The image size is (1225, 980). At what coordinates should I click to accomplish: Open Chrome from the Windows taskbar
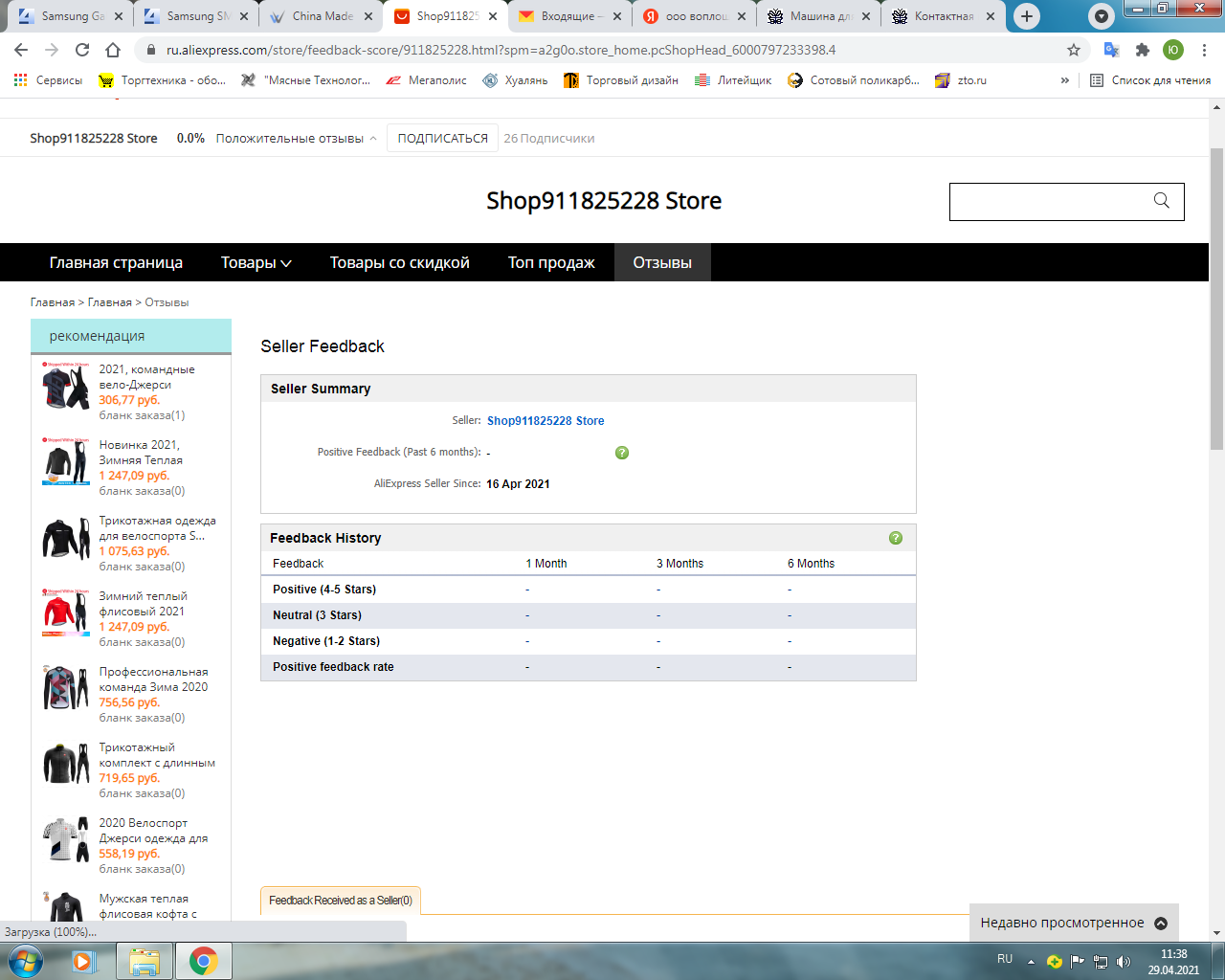(x=203, y=960)
